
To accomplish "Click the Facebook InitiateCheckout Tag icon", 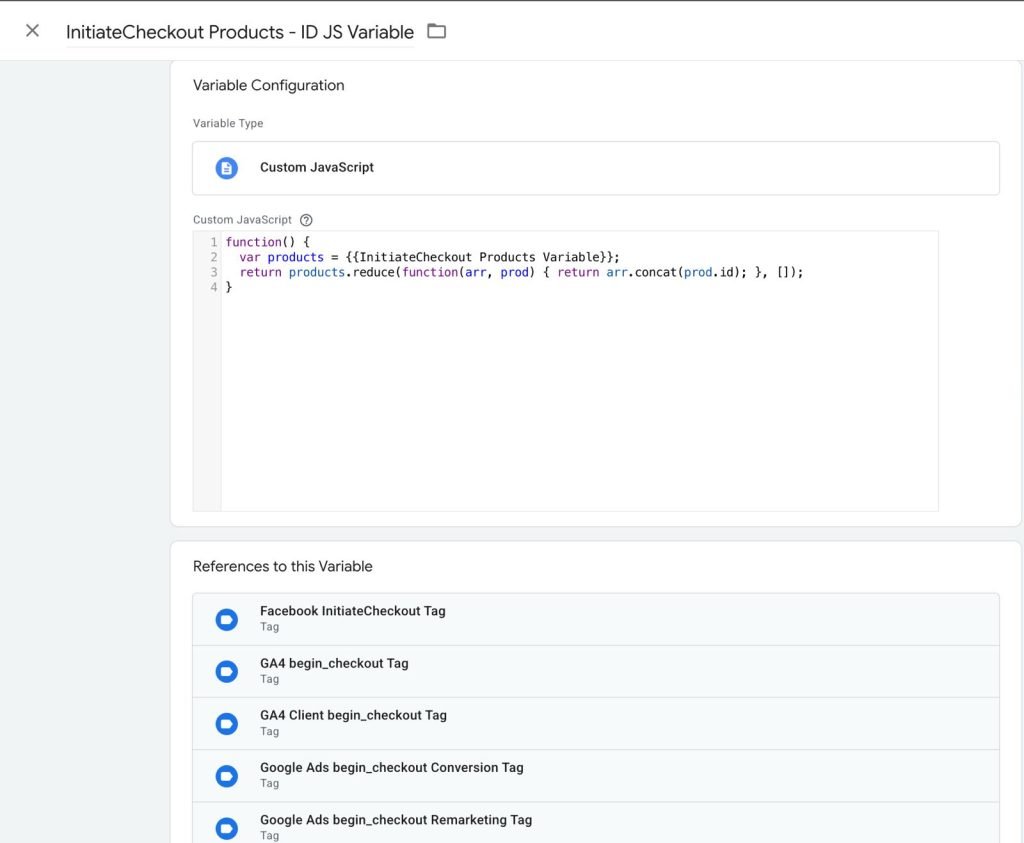I will [x=227, y=619].
